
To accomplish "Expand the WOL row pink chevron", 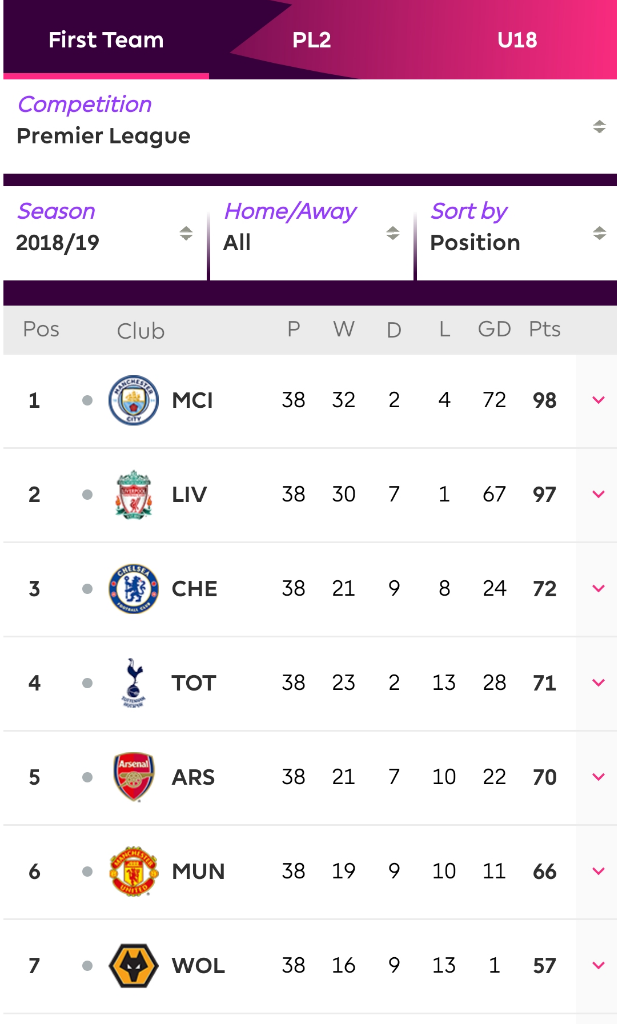I will 598,966.
